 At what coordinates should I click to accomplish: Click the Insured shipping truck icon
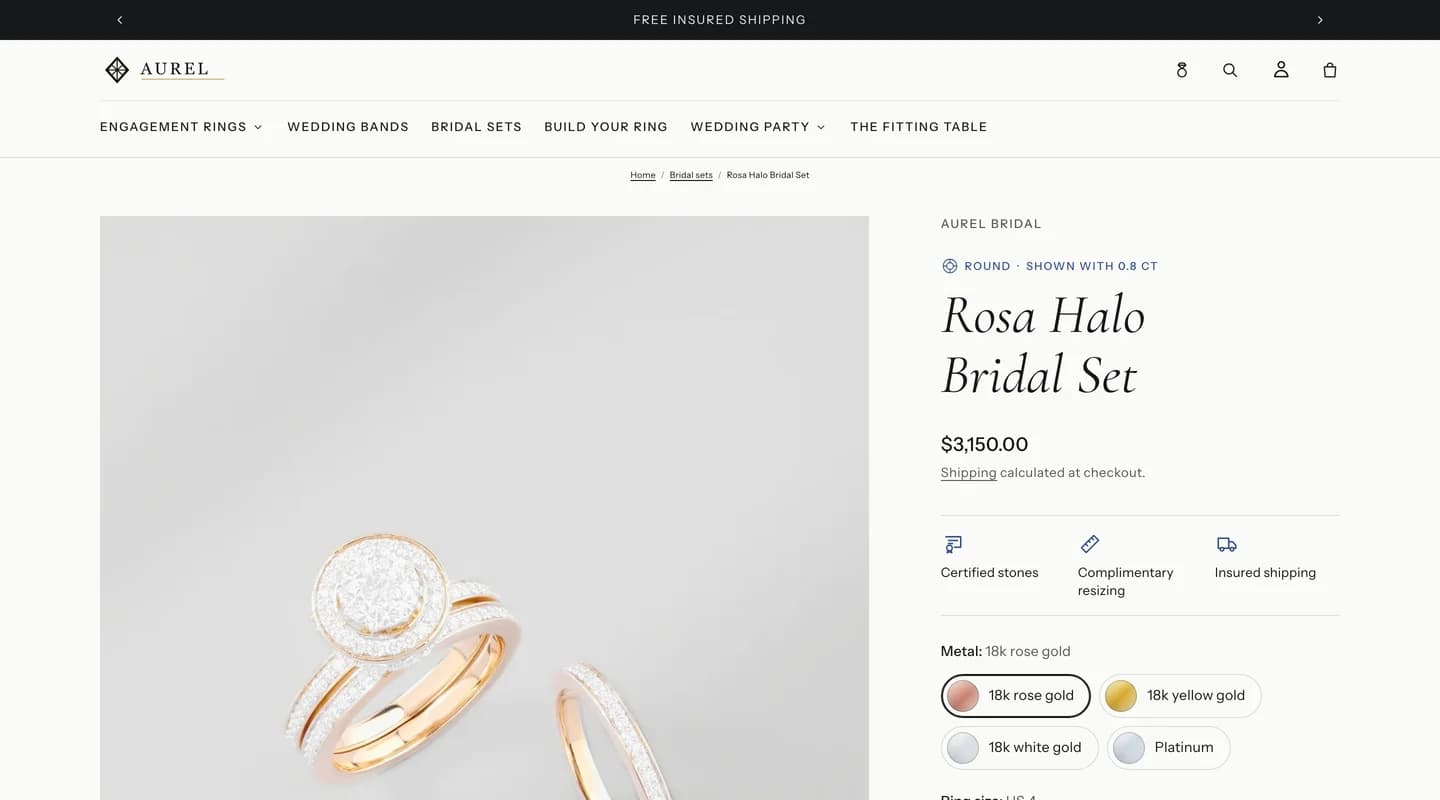[1227, 544]
